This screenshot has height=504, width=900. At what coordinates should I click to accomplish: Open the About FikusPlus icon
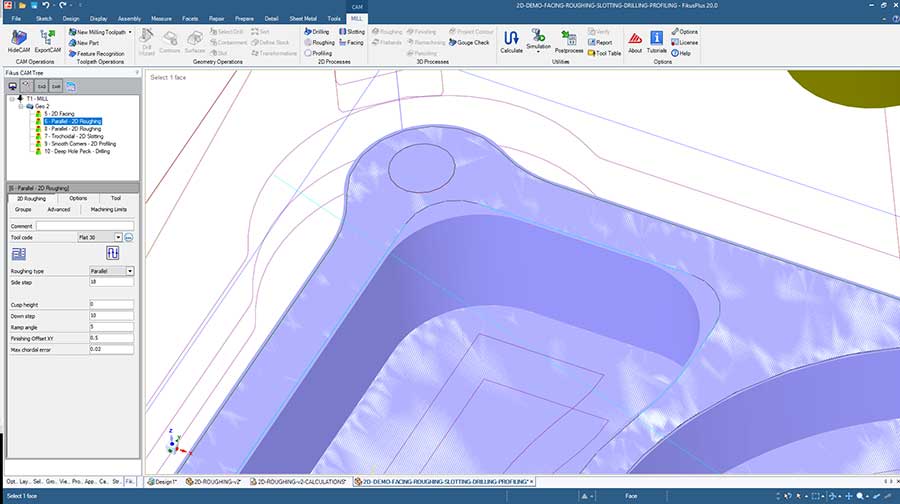635,38
